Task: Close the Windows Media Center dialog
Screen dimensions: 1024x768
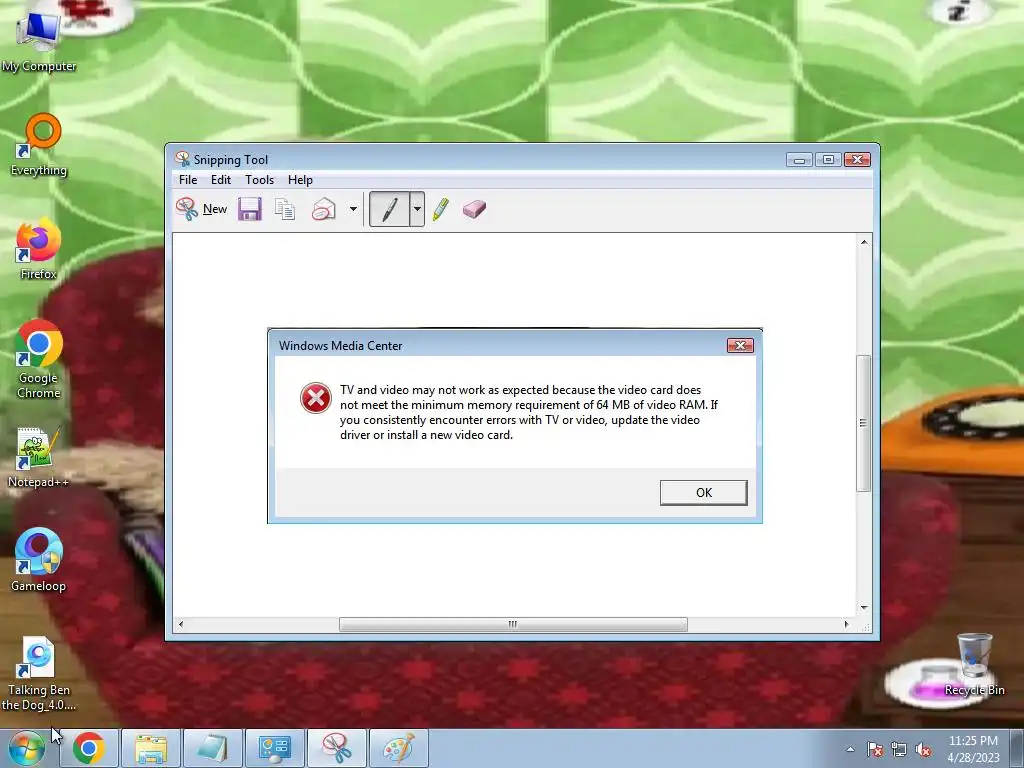Action: tap(740, 345)
